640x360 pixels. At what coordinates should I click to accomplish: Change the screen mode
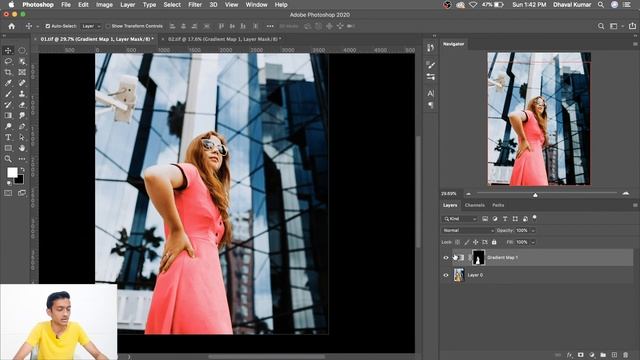pyautogui.click(x=22, y=193)
